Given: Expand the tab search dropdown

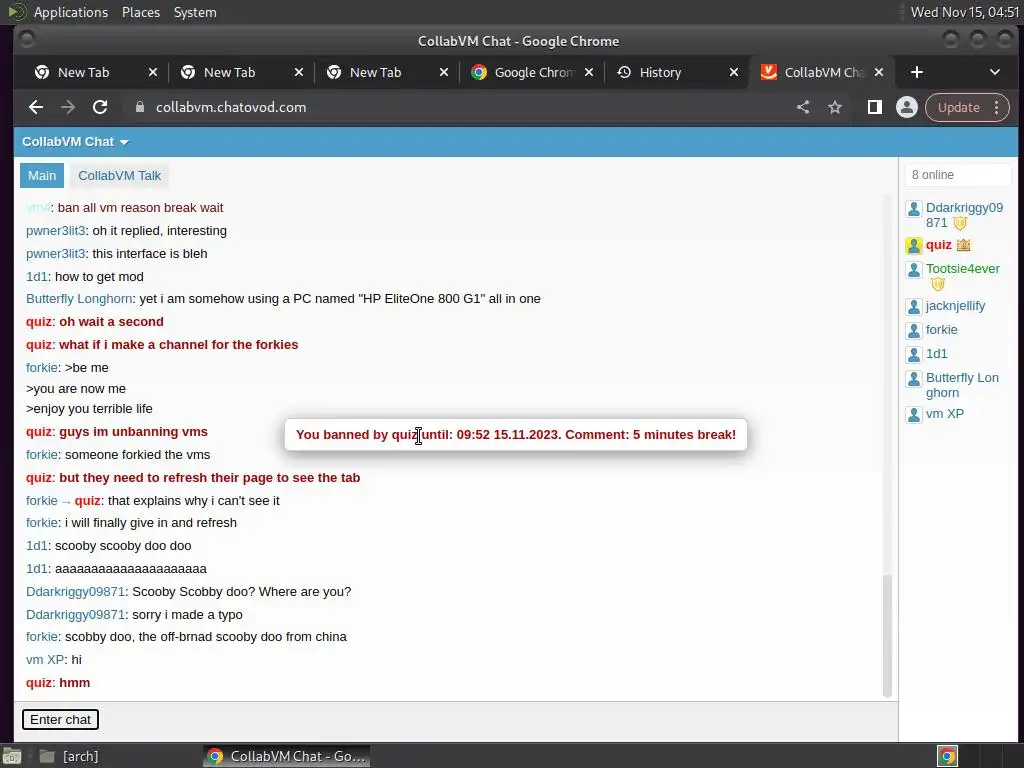Looking at the screenshot, I should pyautogui.click(x=995, y=72).
